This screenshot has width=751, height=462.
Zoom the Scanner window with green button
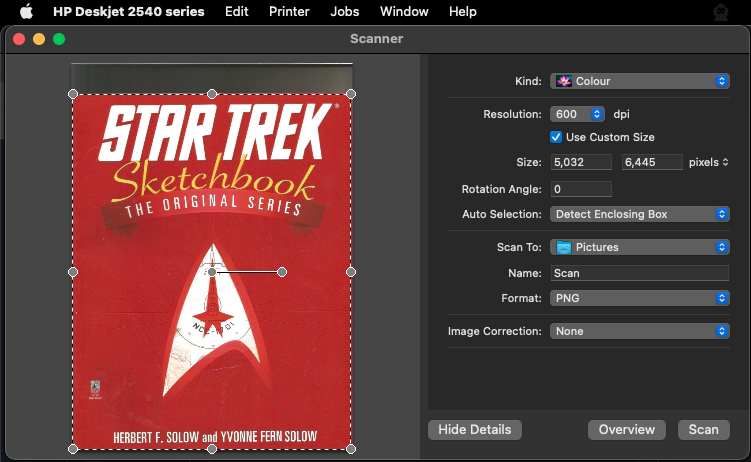click(x=59, y=39)
